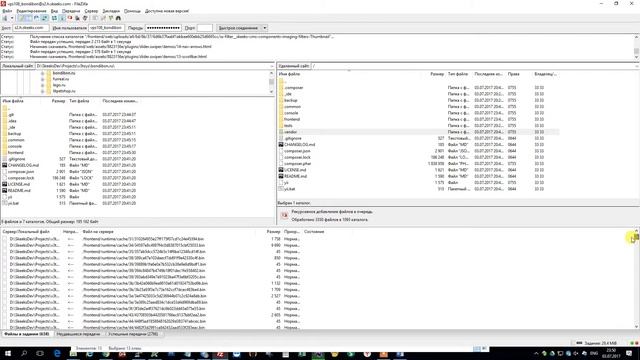Expand remote site path dropdown

pyautogui.click(x=637, y=66)
